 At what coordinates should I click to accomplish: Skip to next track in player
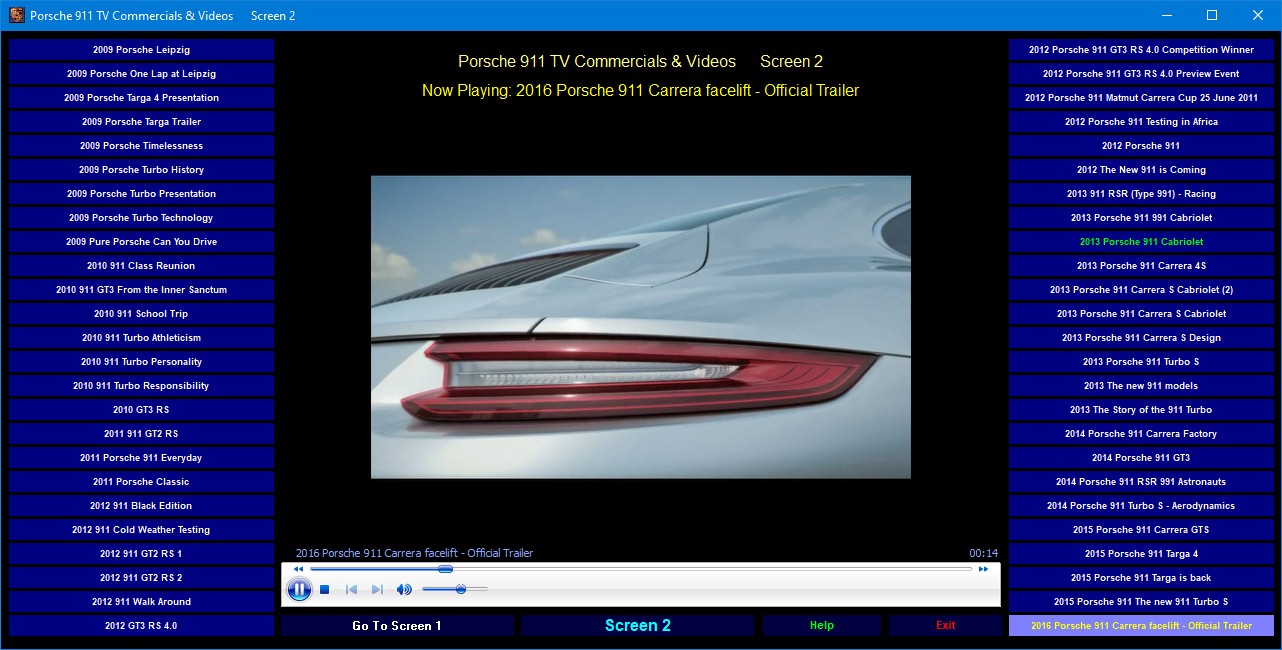click(x=377, y=590)
